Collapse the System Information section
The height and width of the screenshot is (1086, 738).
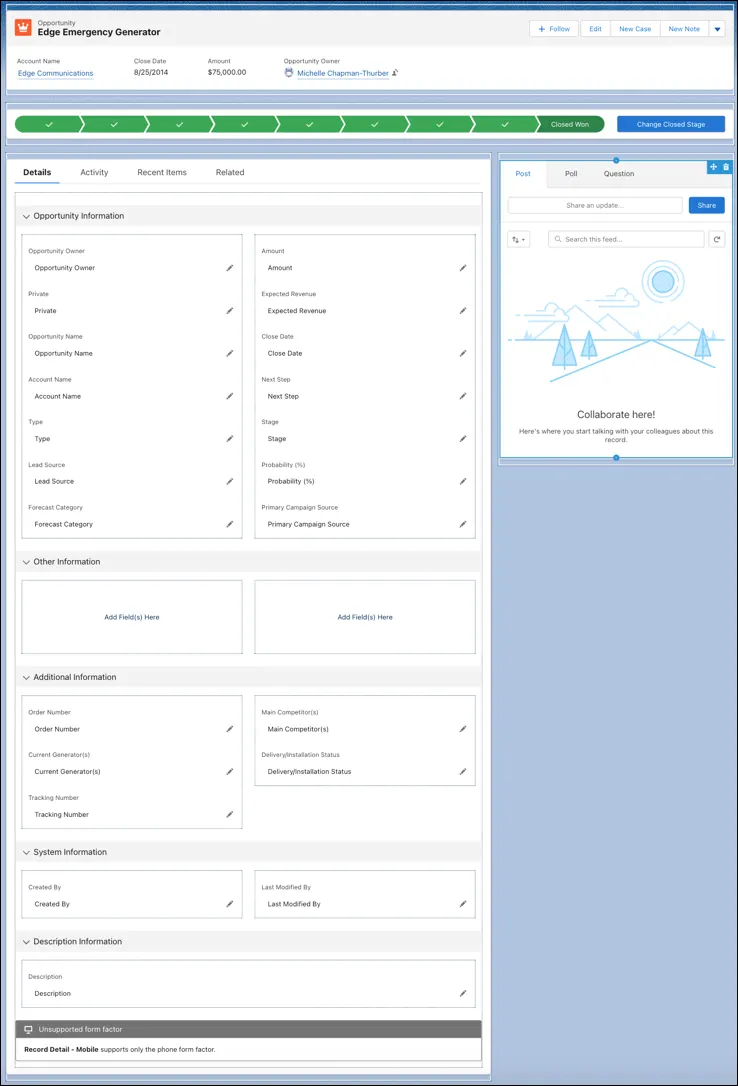coord(26,853)
